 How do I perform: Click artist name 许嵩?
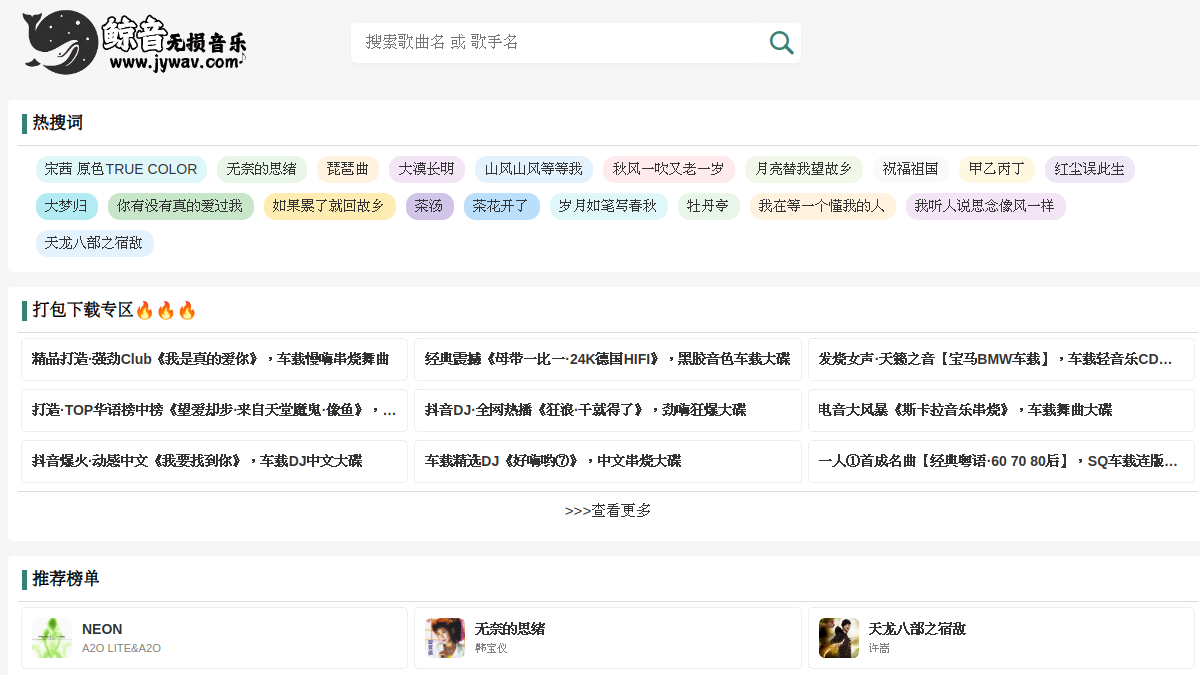[880, 648]
